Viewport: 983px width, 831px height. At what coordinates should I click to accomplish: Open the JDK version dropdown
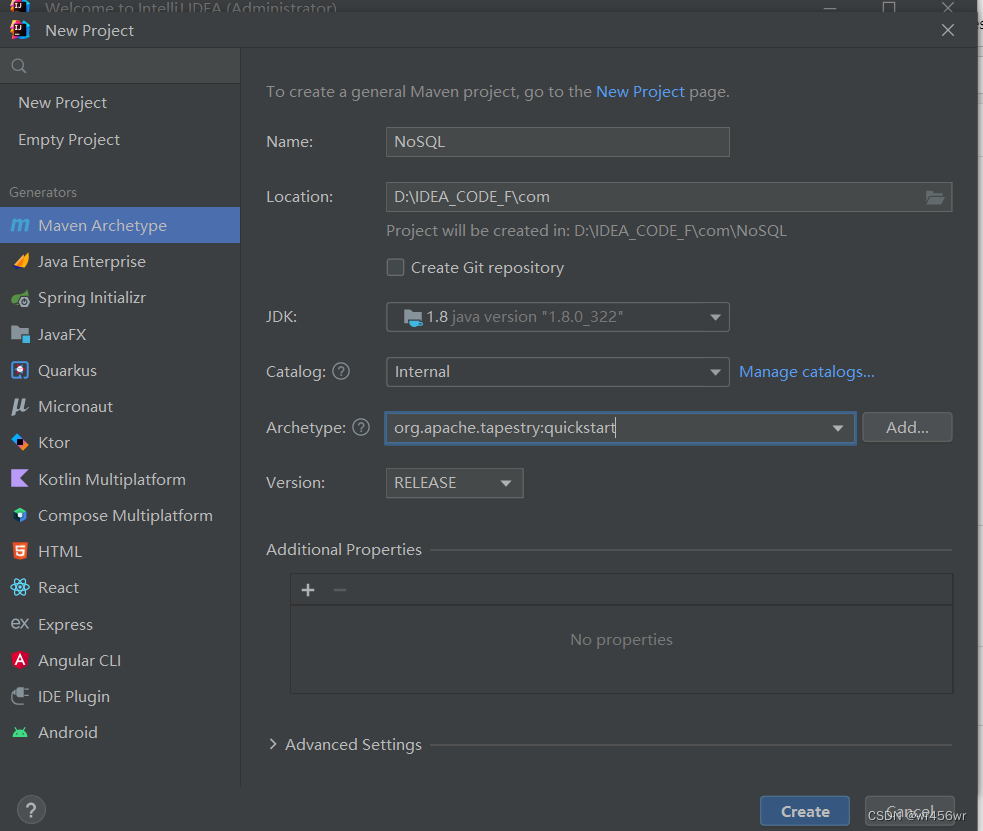point(557,317)
